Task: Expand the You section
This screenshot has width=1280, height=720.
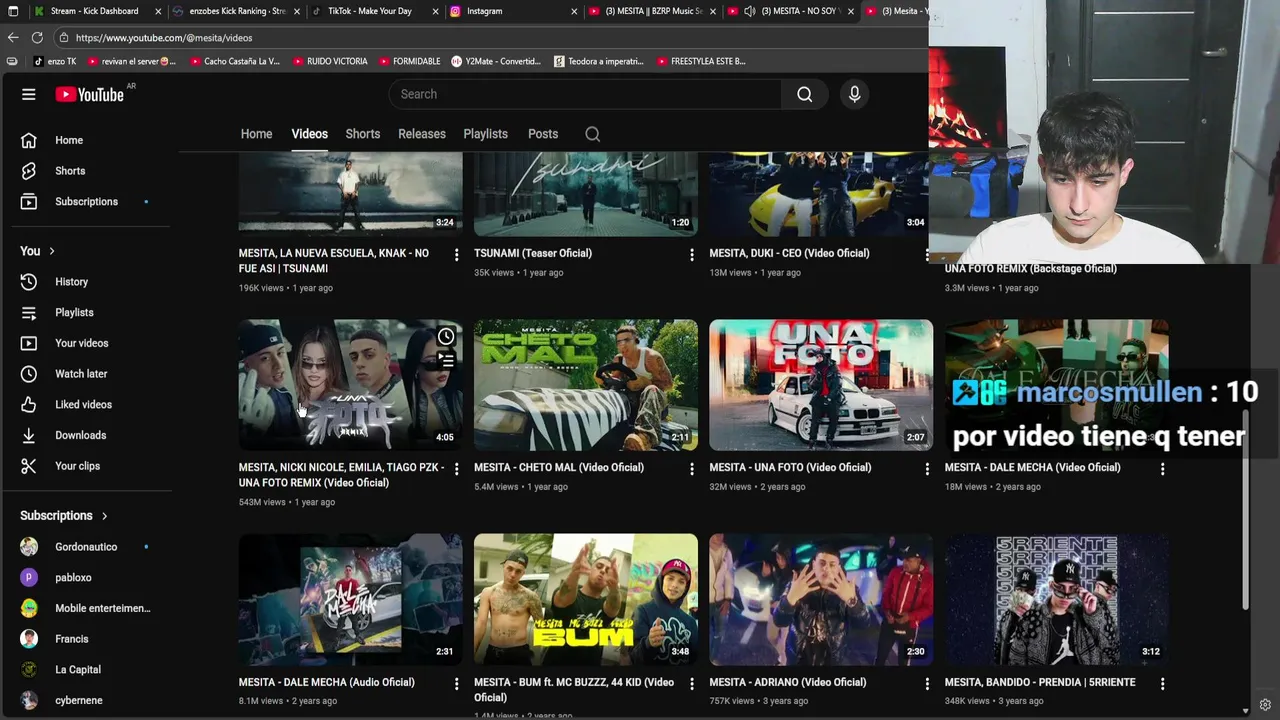Action: pos(38,251)
